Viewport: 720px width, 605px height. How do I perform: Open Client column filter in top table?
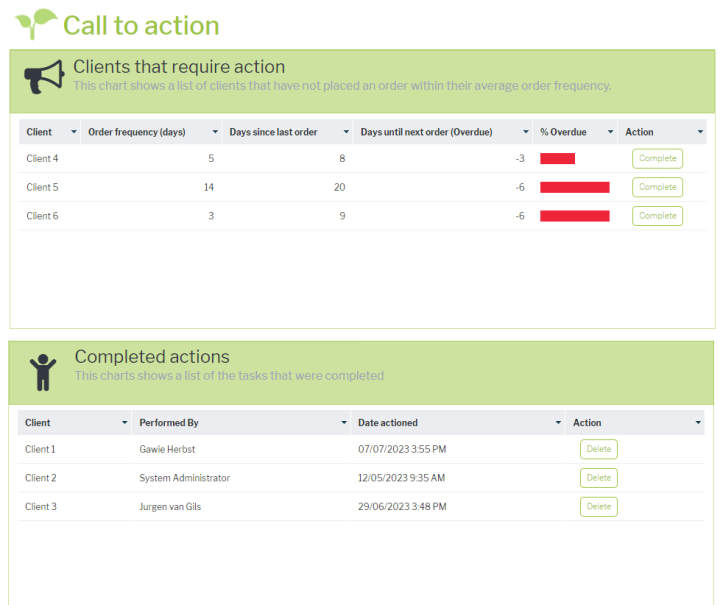(x=73, y=132)
